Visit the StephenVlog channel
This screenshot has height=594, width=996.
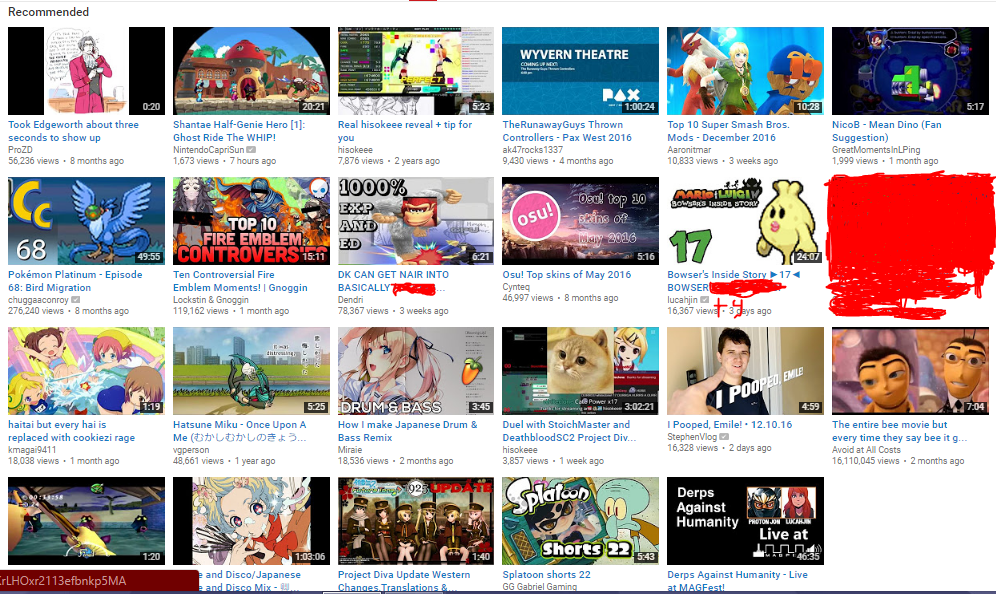point(692,437)
